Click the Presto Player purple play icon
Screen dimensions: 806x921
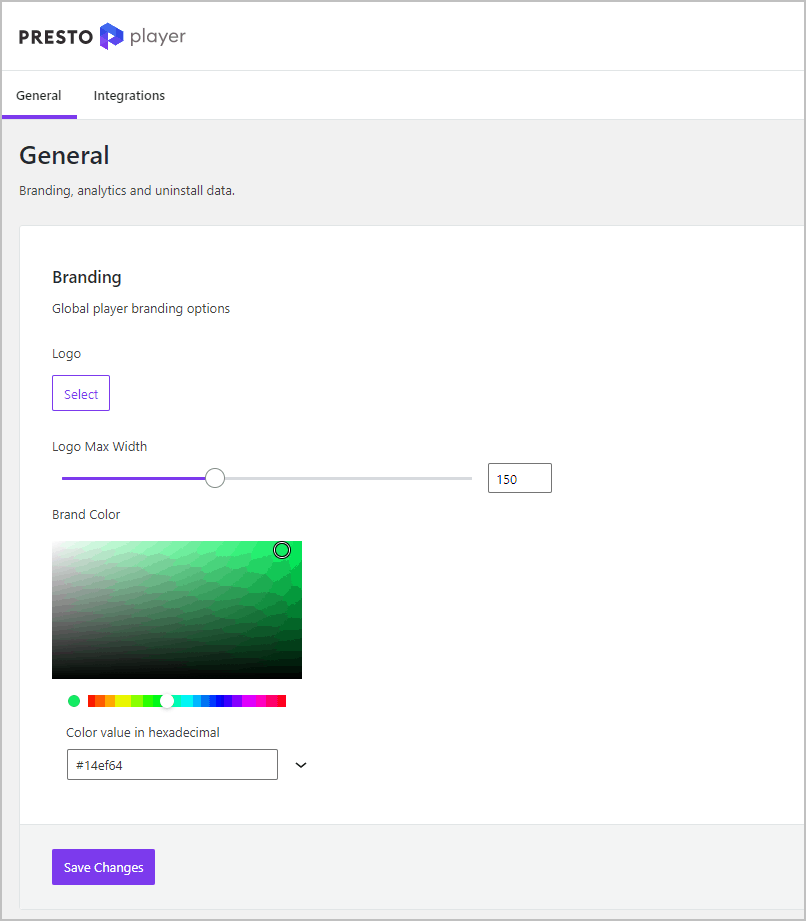tap(113, 36)
